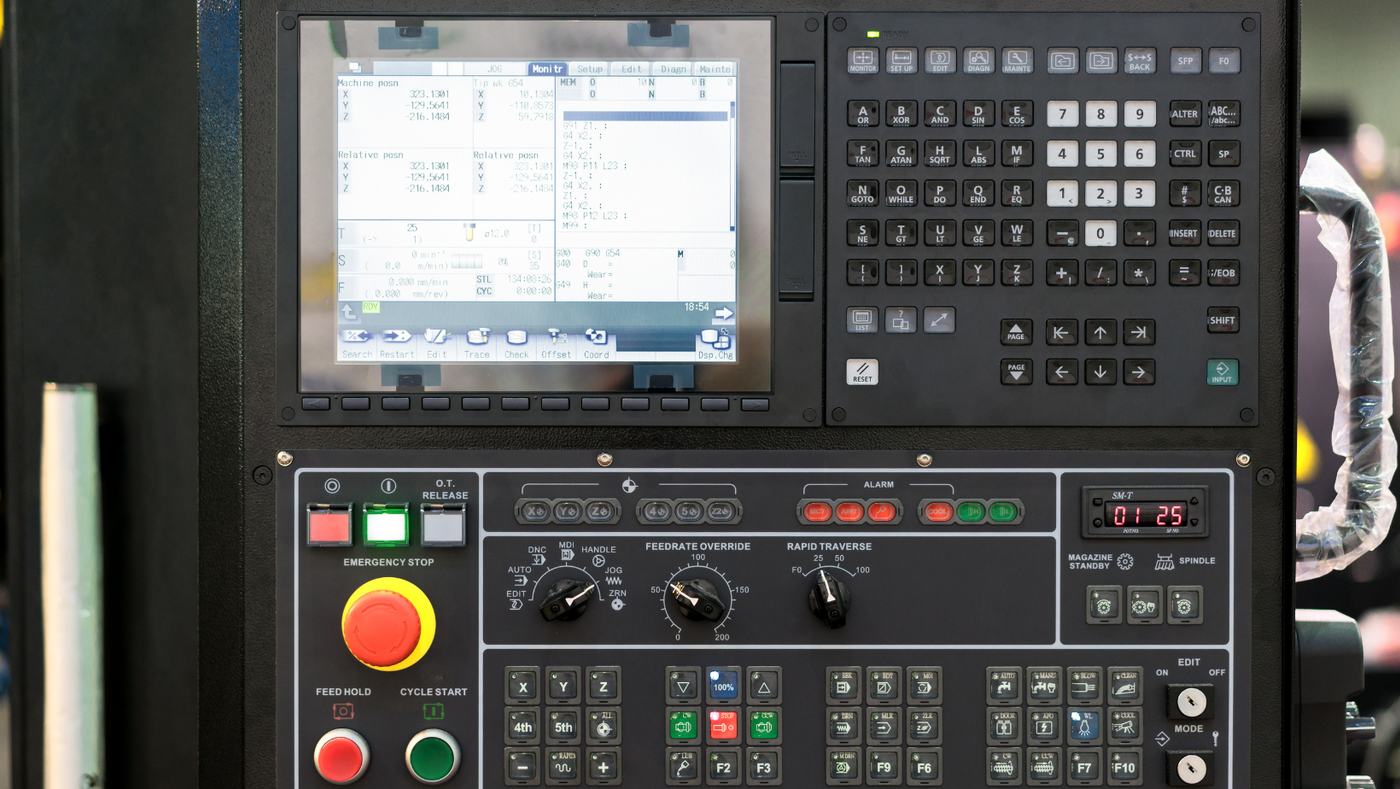Click the SM-T display showing 01 25
The height and width of the screenshot is (789, 1400).
pos(1145,514)
